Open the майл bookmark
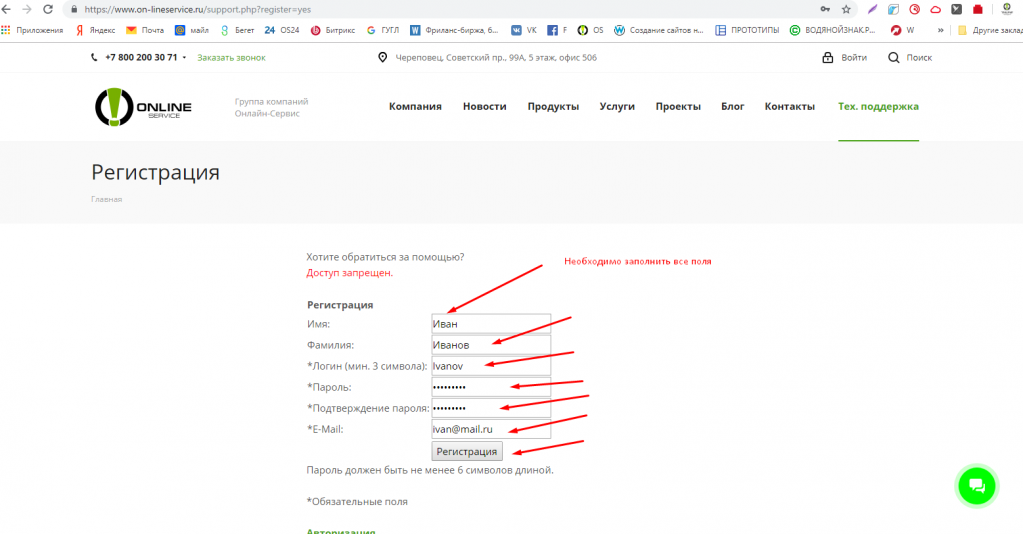The width and height of the screenshot is (1023, 534). pyautogui.click(x=192, y=30)
